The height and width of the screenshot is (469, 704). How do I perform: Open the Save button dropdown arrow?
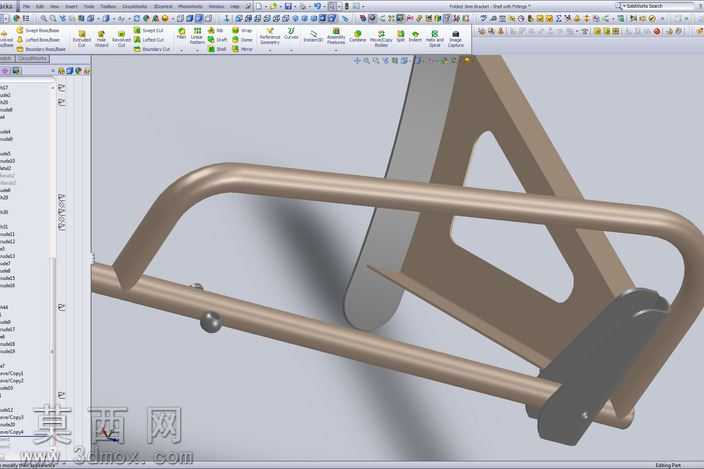(x=295, y=7)
